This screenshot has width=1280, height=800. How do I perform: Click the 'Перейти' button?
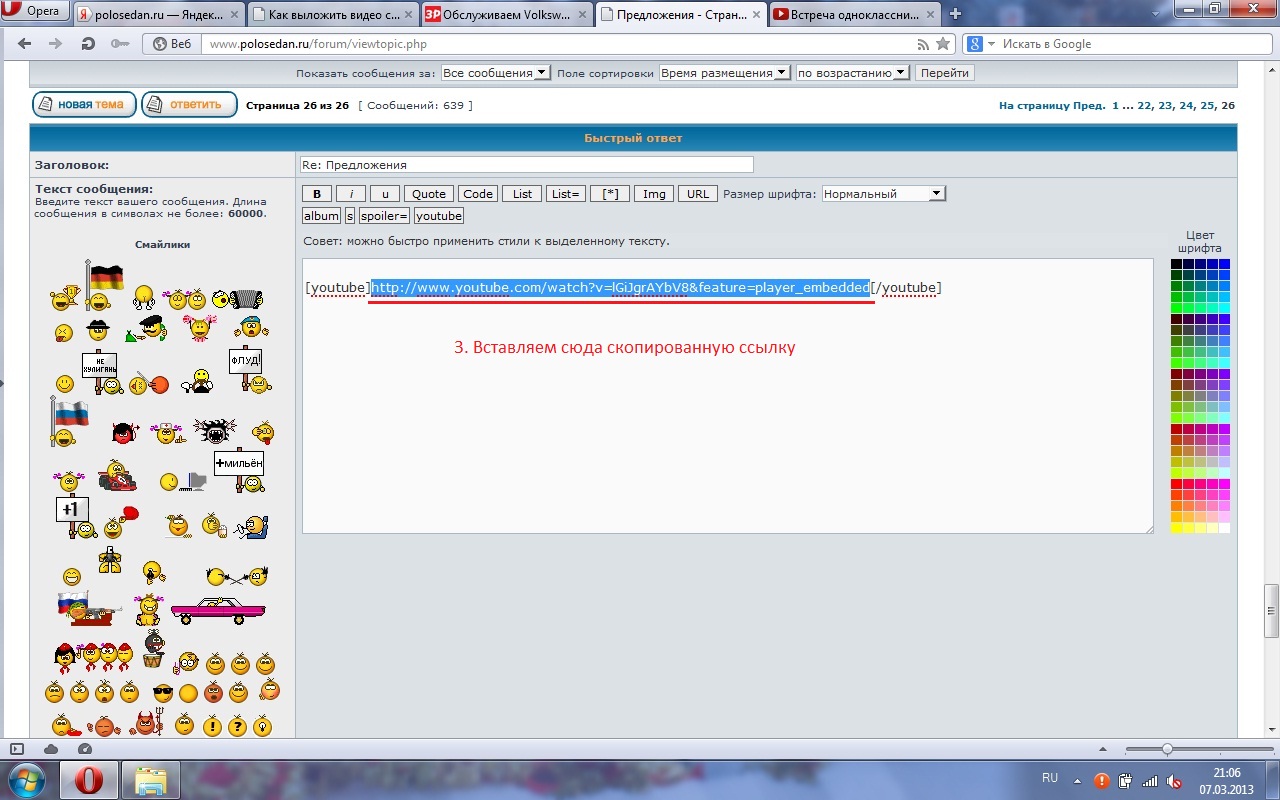(944, 73)
